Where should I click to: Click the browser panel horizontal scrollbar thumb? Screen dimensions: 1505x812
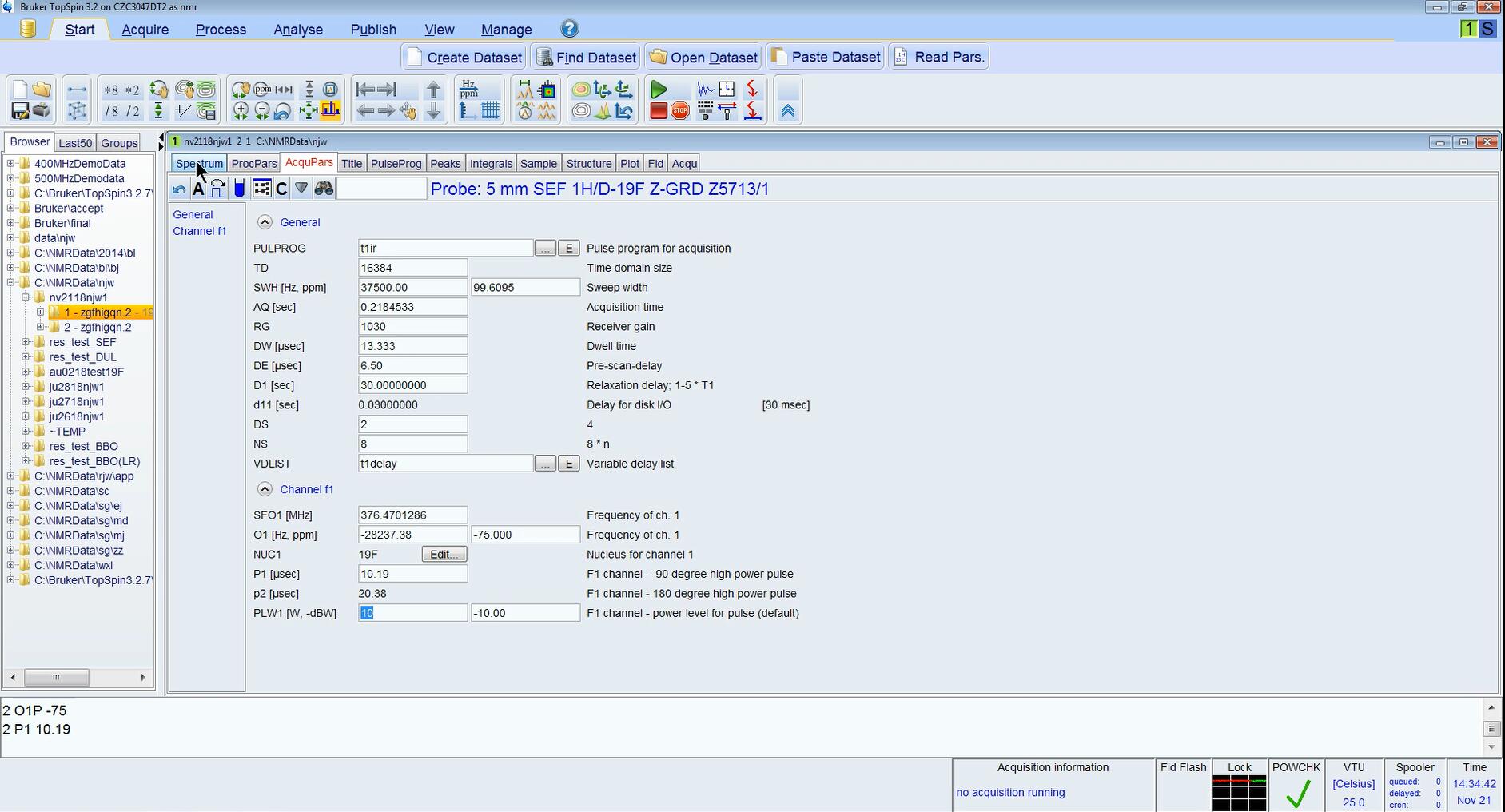(x=56, y=678)
